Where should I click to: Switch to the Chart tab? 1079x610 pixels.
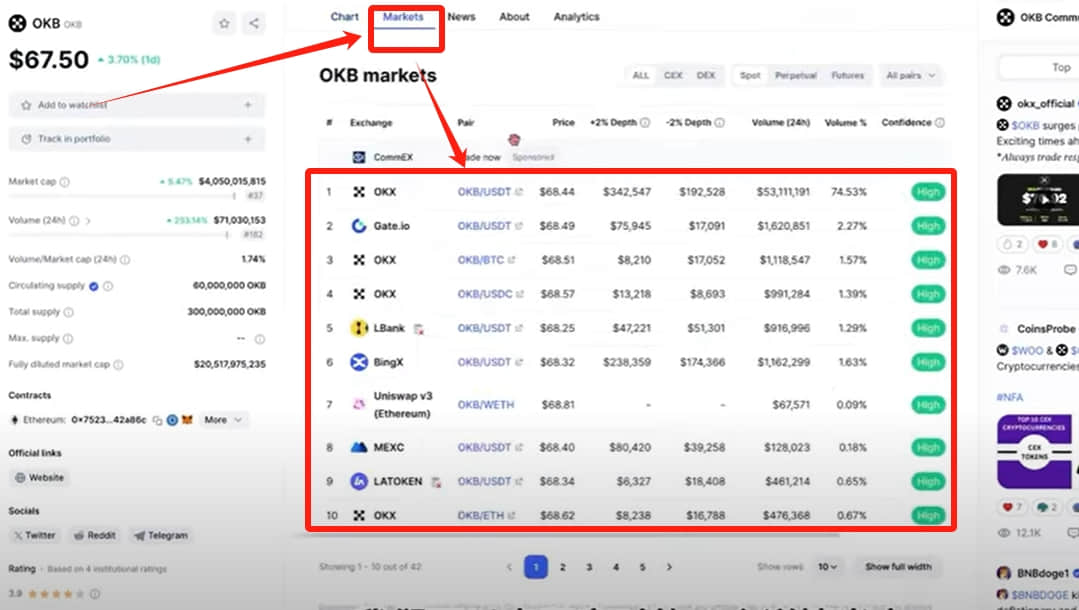345,17
